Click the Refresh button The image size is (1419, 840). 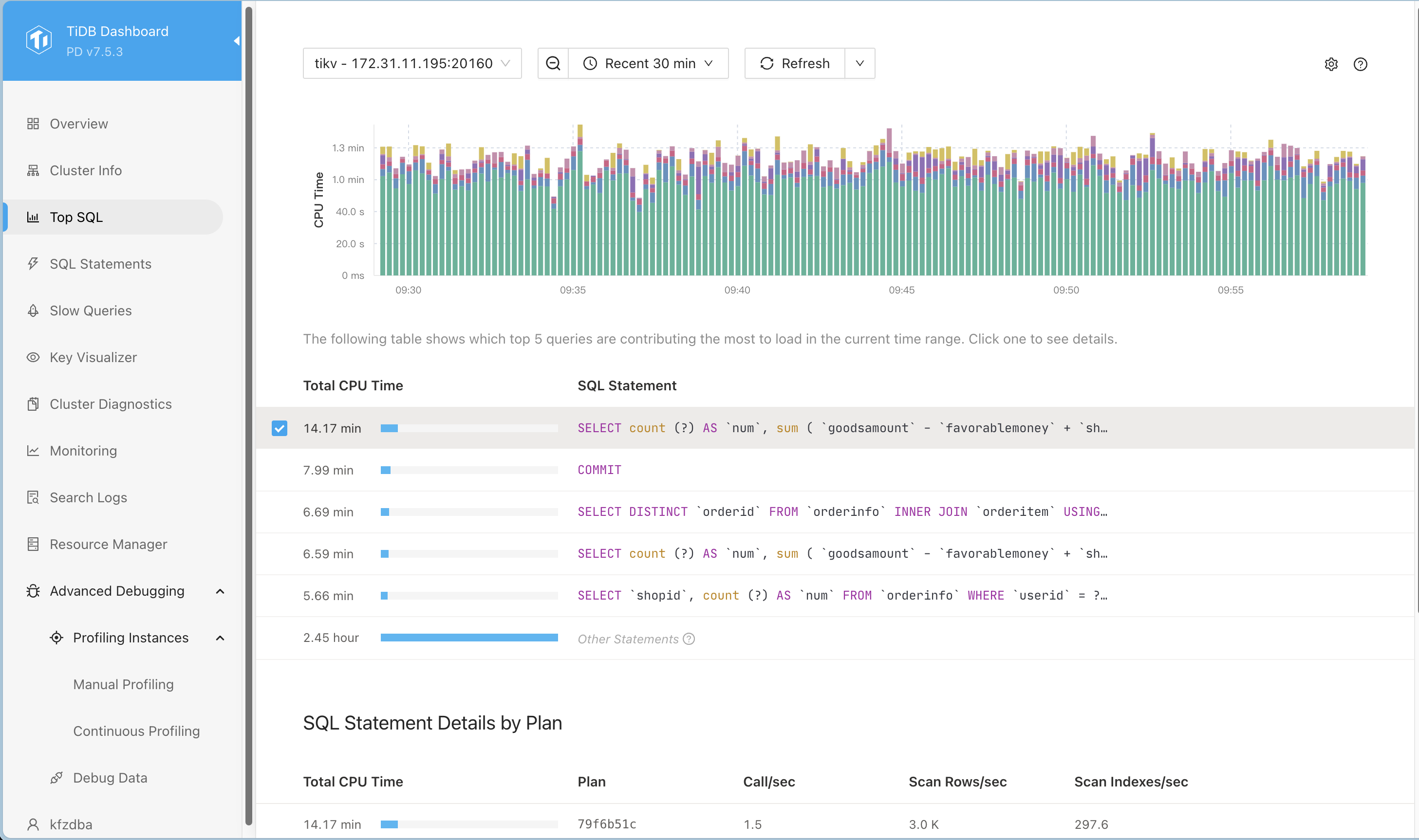pyautogui.click(x=794, y=63)
